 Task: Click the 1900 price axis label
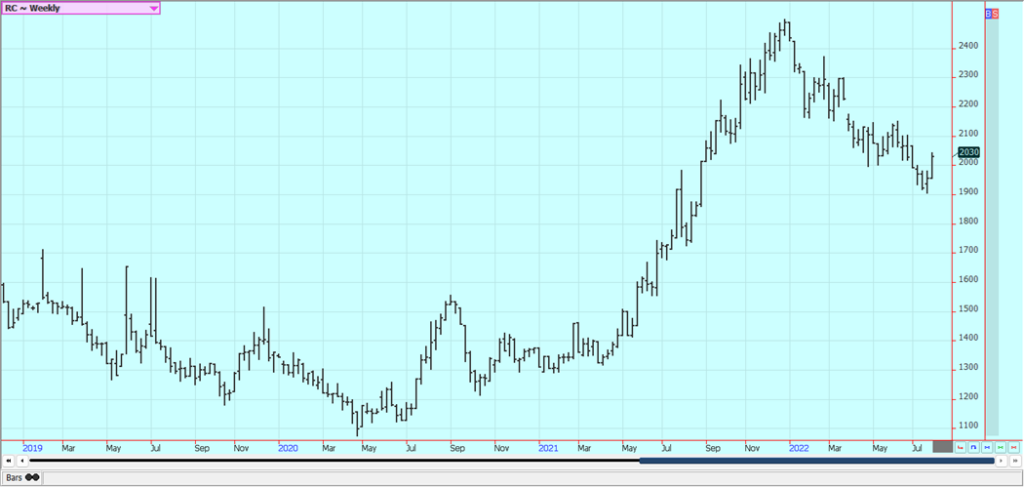[x=968, y=192]
